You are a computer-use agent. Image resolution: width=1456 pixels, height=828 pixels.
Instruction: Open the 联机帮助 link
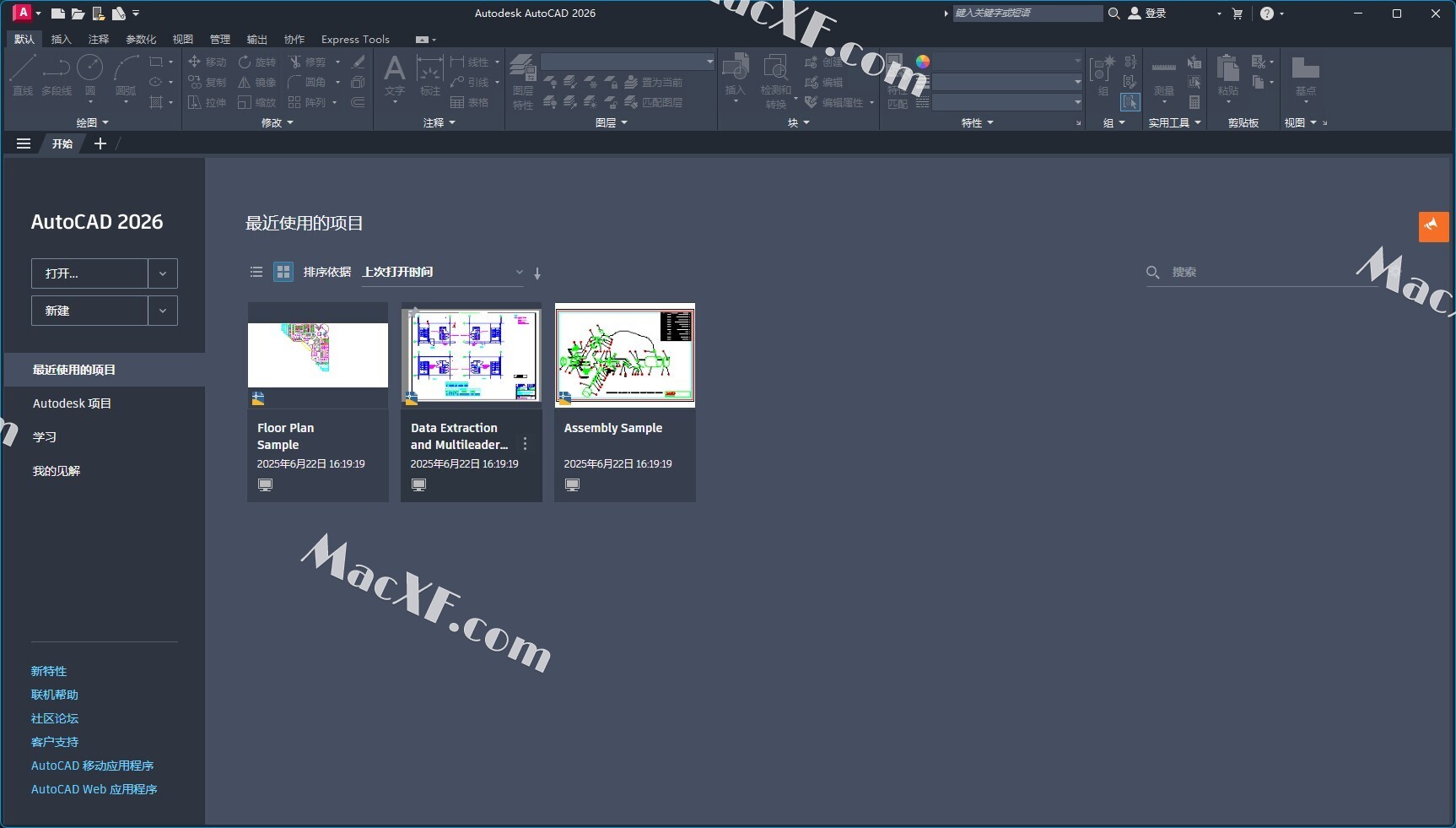[55, 695]
